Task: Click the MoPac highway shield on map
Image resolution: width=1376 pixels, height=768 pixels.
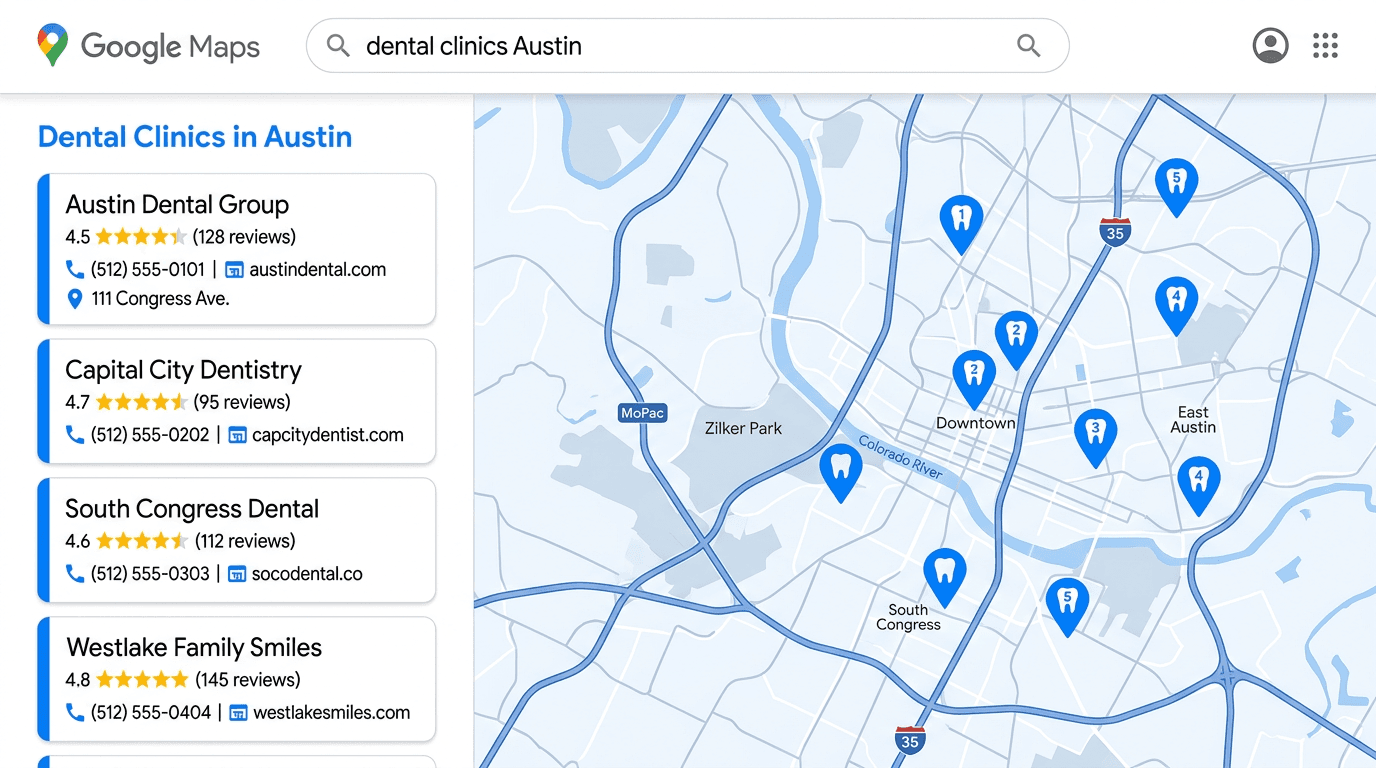Action: [642, 412]
